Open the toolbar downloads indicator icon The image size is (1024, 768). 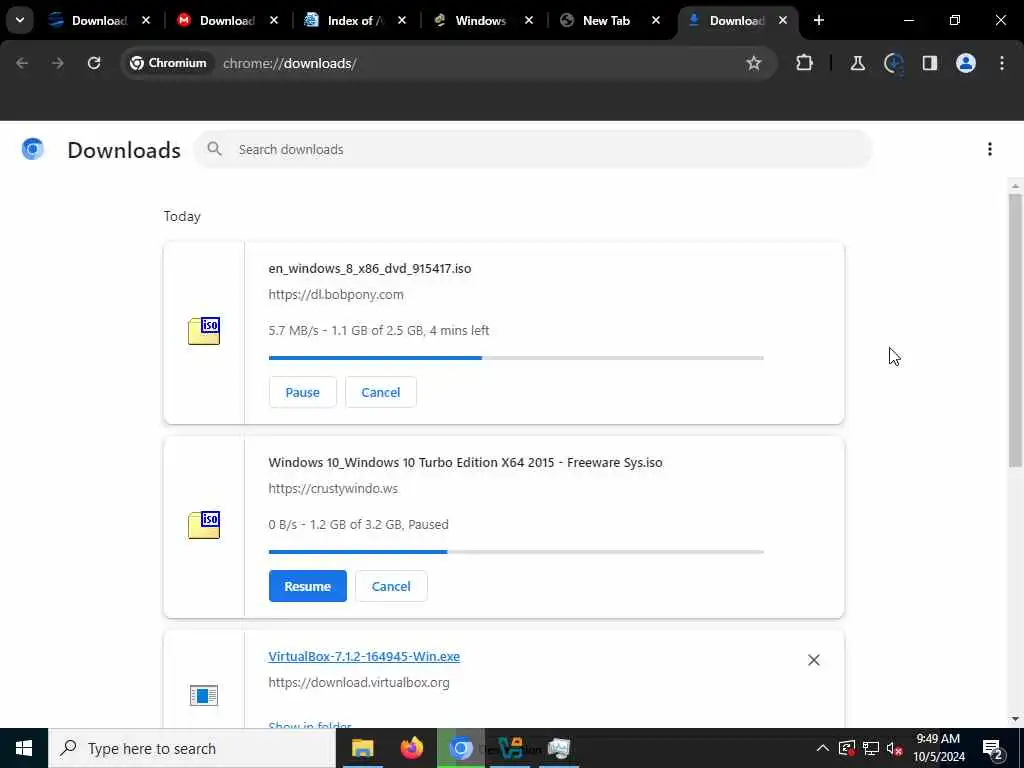point(893,63)
